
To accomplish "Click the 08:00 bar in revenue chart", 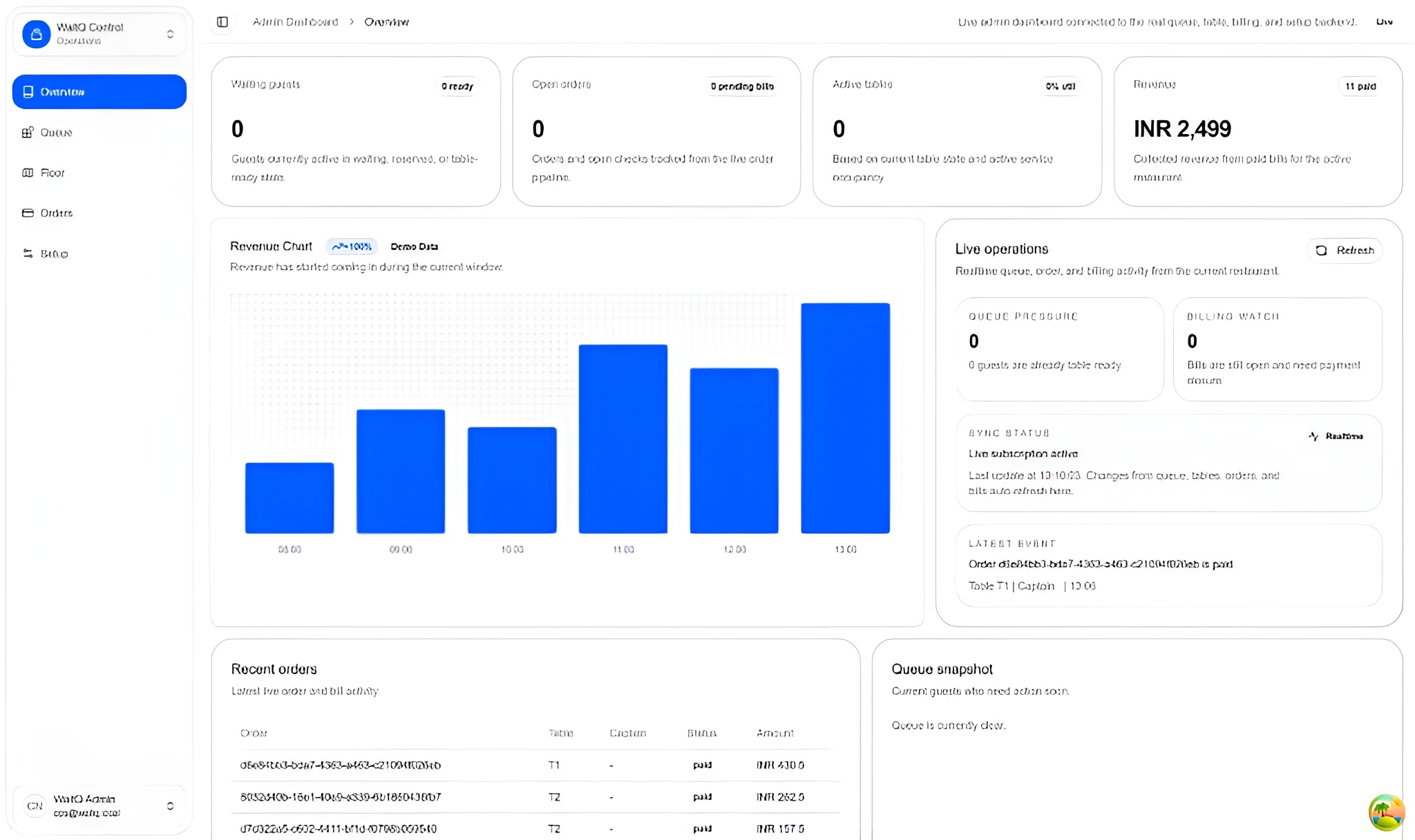I will click(x=289, y=498).
